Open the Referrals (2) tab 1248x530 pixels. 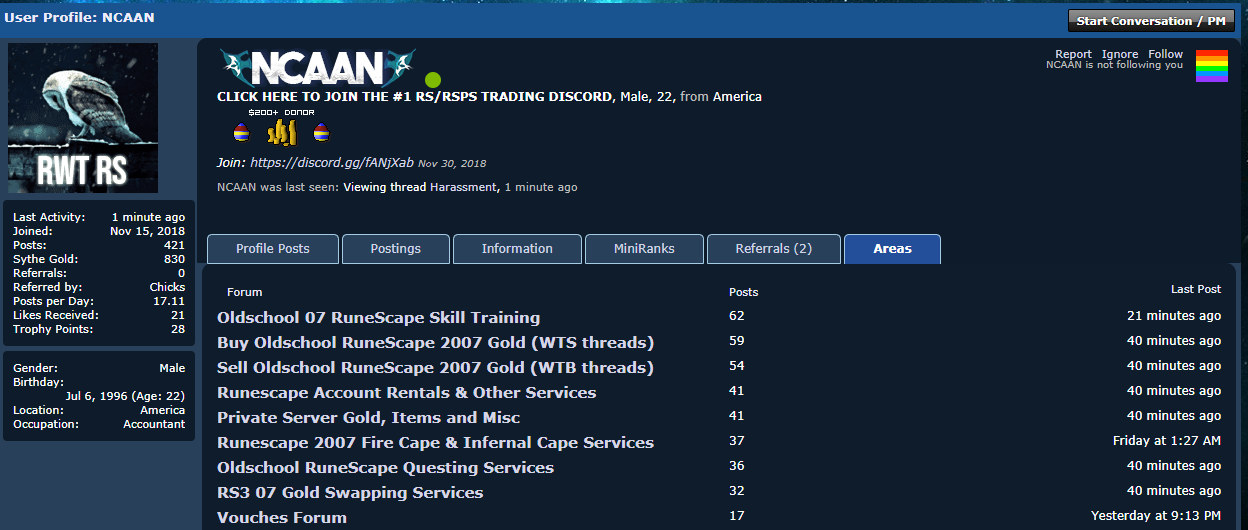pyautogui.click(x=774, y=249)
